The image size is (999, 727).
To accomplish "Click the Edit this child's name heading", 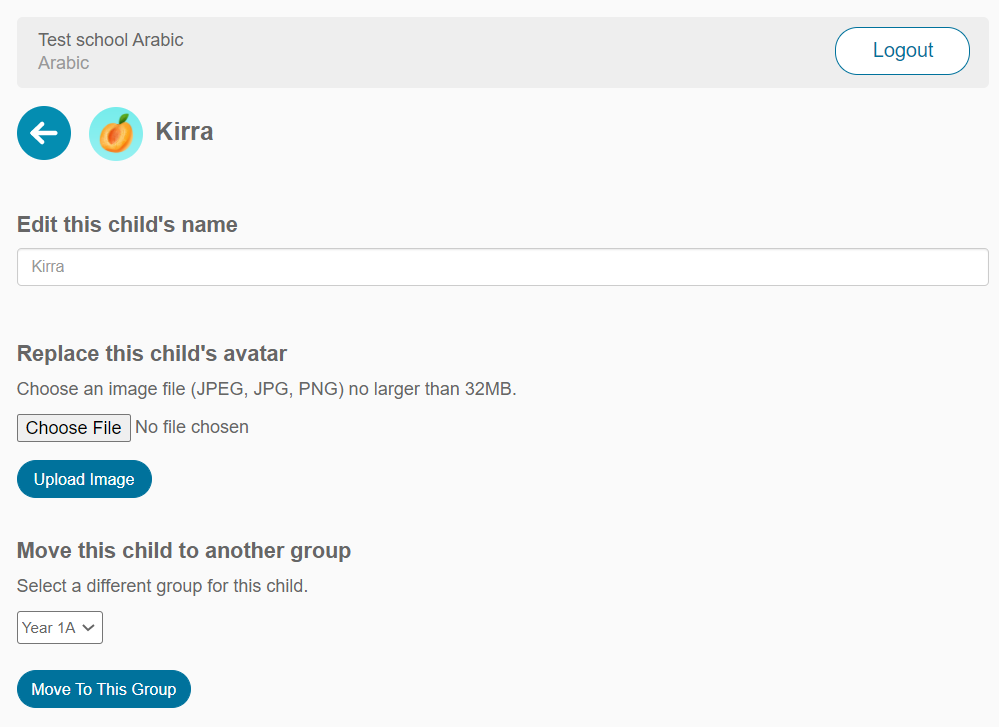I will (127, 224).
